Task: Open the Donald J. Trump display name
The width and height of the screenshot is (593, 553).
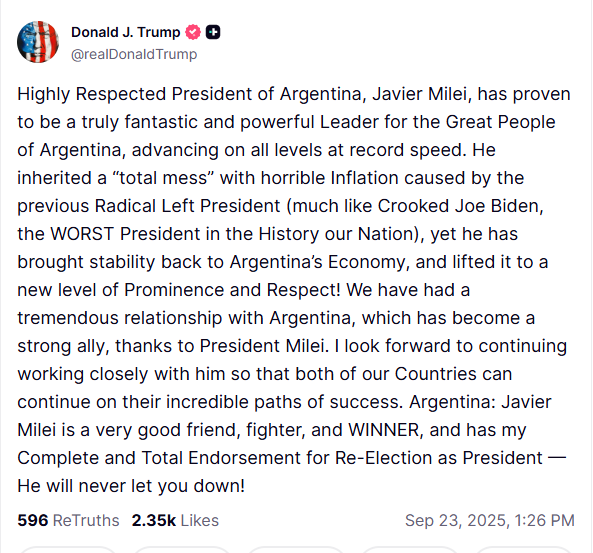Action: point(126,33)
